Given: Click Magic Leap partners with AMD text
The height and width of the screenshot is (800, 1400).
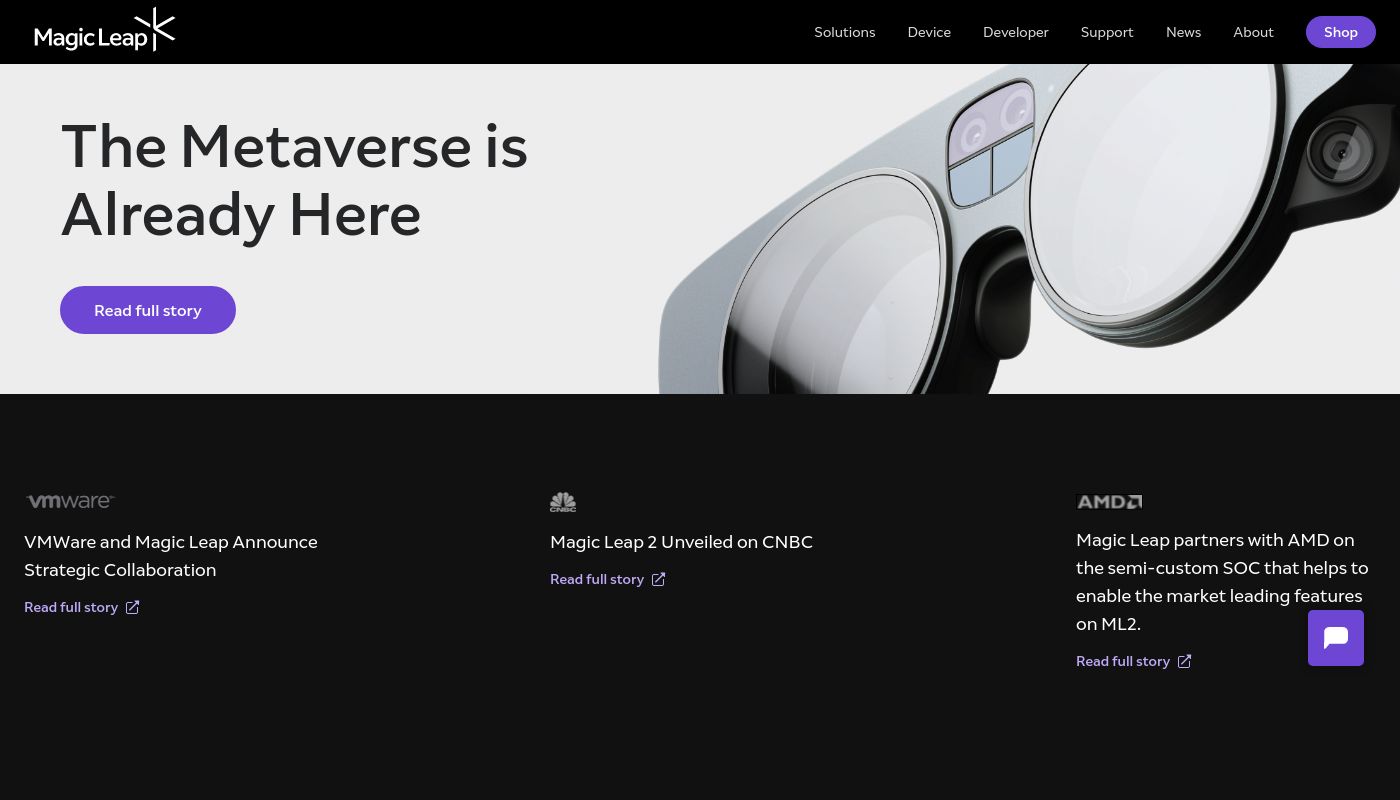Looking at the screenshot, I should [1222, 581].
